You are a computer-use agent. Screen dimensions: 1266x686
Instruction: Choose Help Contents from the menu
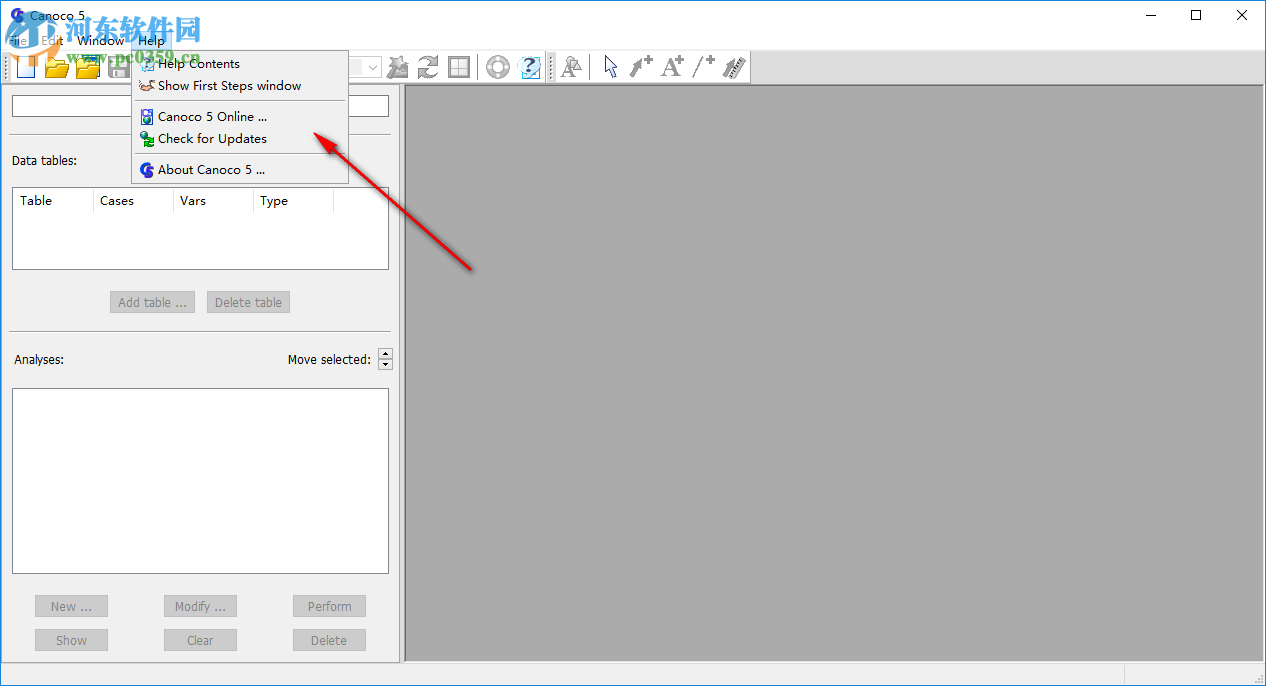point(240,64)
